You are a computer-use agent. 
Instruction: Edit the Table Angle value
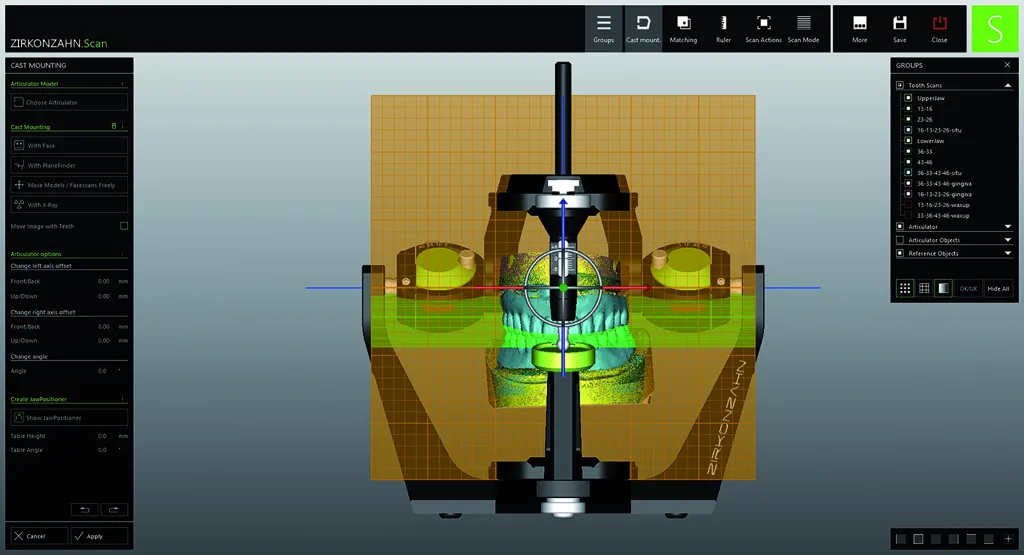point(102,450)
